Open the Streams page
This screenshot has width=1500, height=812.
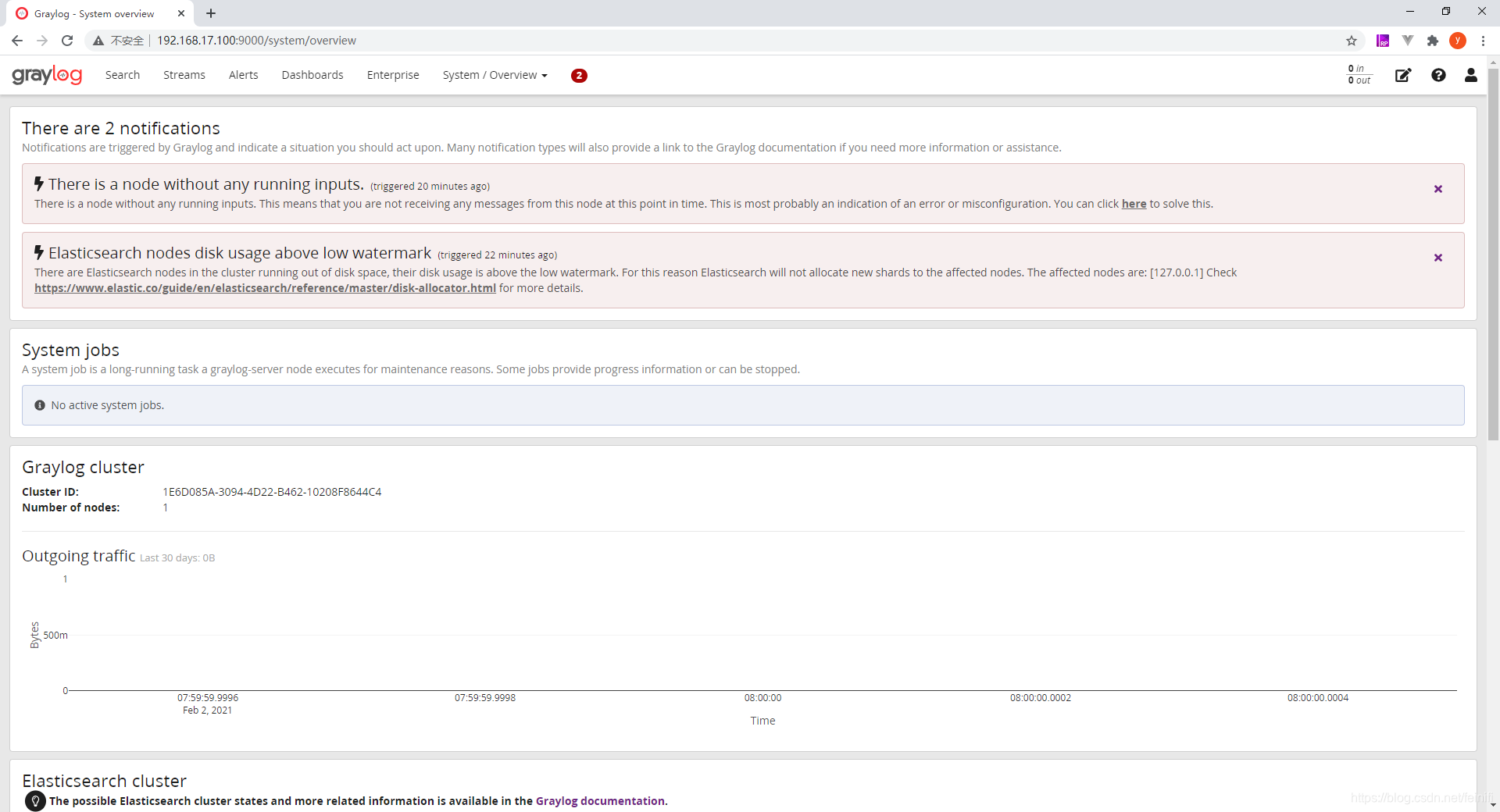(x=184, y=75)
